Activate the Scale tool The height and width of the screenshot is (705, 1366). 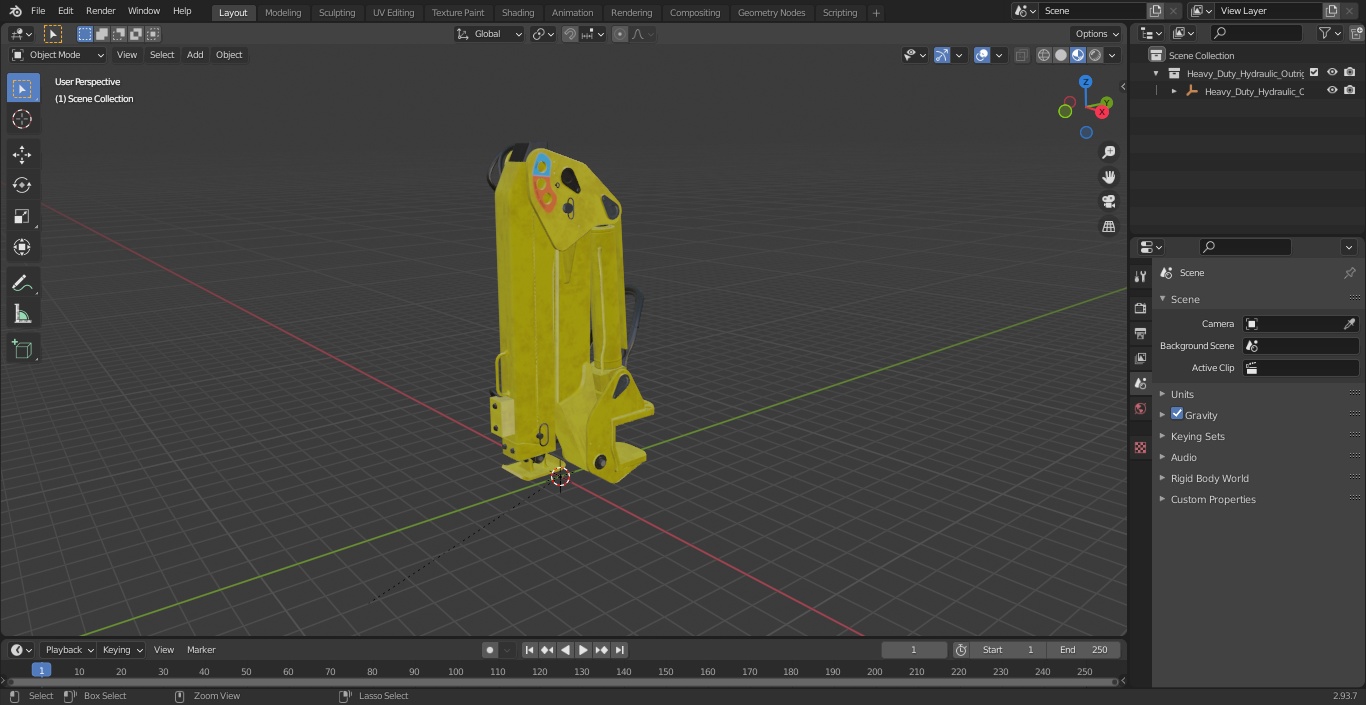tap(22, 216)
